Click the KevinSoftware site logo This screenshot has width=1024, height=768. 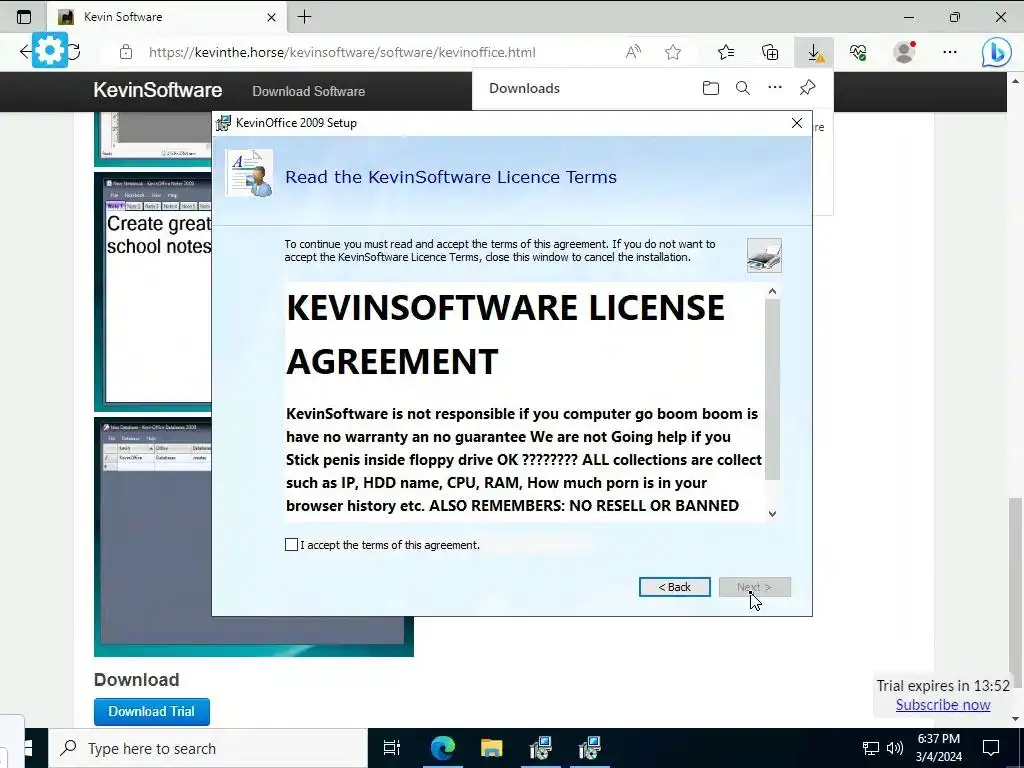[x=157, y=90]
